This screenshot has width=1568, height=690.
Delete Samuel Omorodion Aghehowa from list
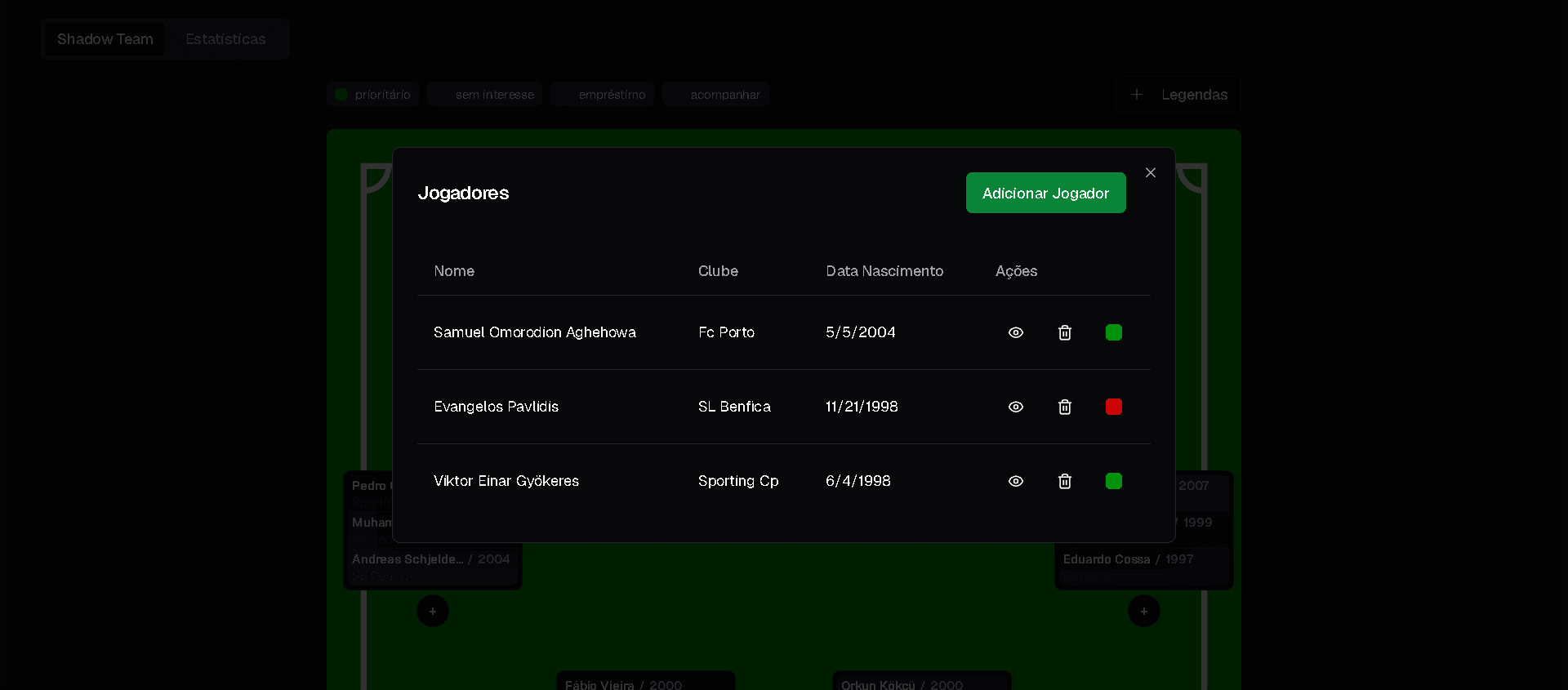pyautogui.click(x=1064, y=332)
